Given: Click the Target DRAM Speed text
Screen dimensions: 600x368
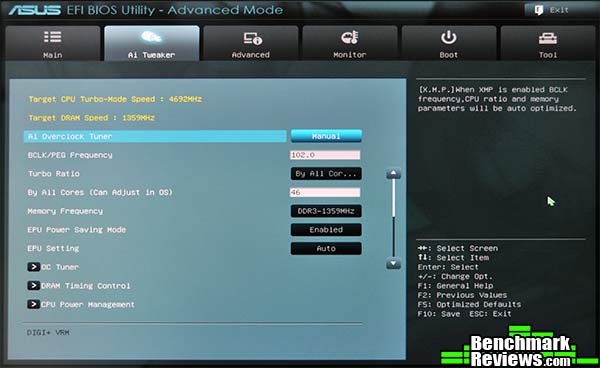Looking at the screenshot, I should point(91,118).
